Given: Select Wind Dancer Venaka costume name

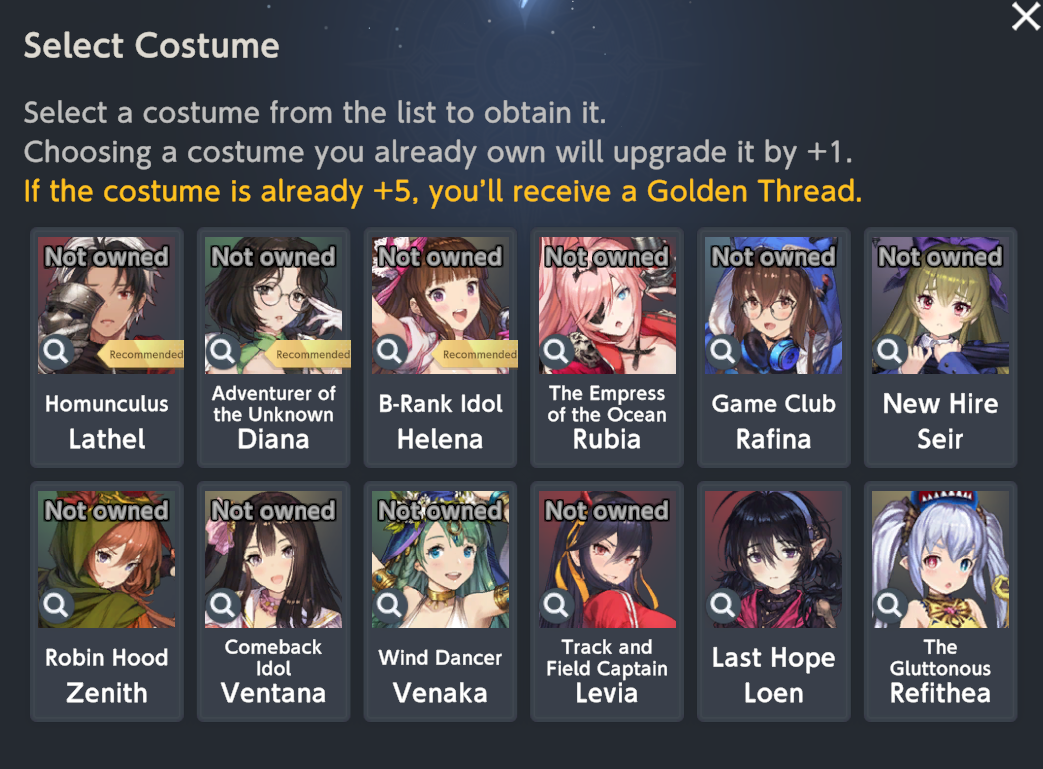Looking at the screenshot, I should click(440, 675).
